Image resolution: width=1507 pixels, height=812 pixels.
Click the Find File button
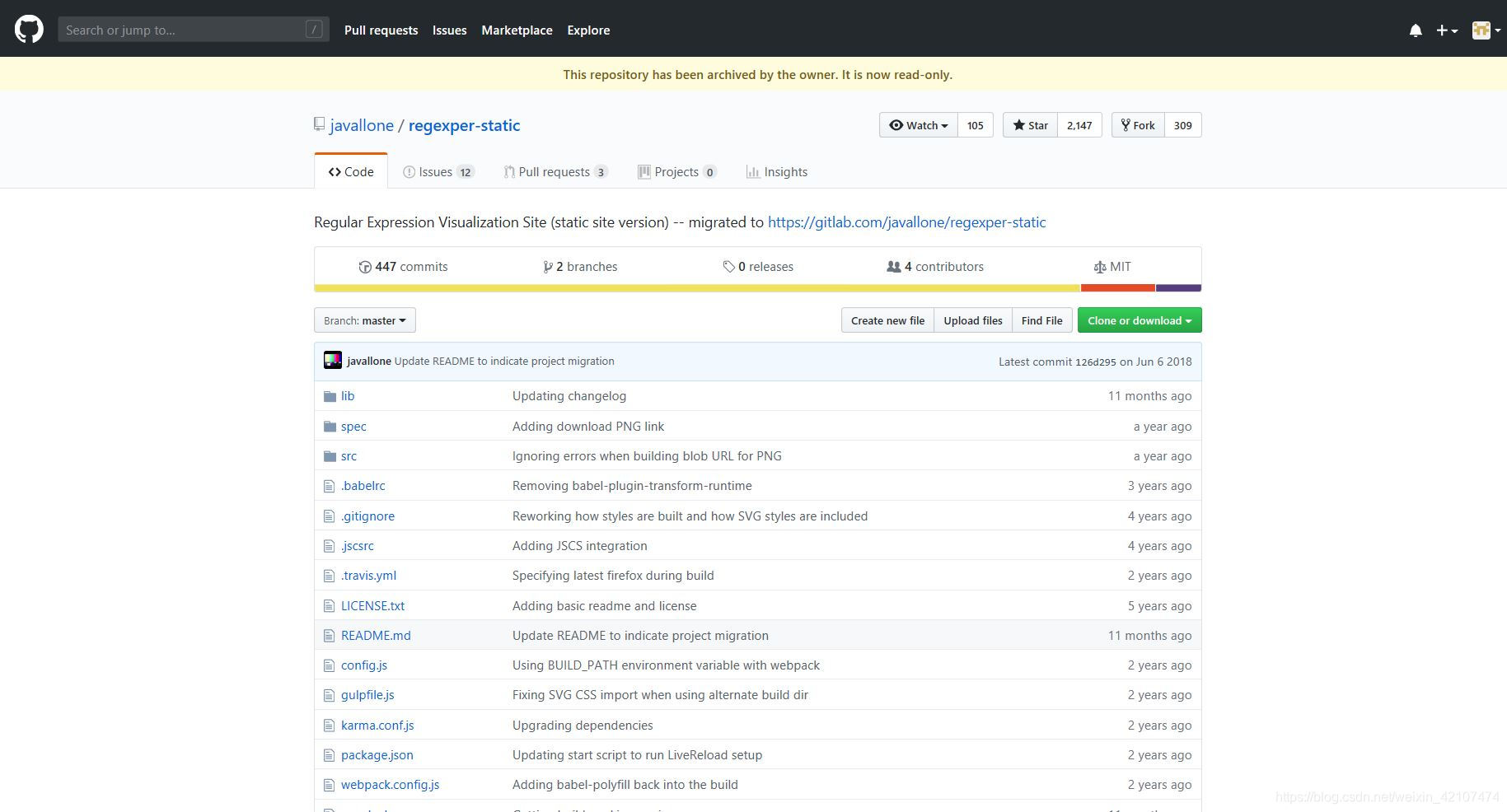1042,320
